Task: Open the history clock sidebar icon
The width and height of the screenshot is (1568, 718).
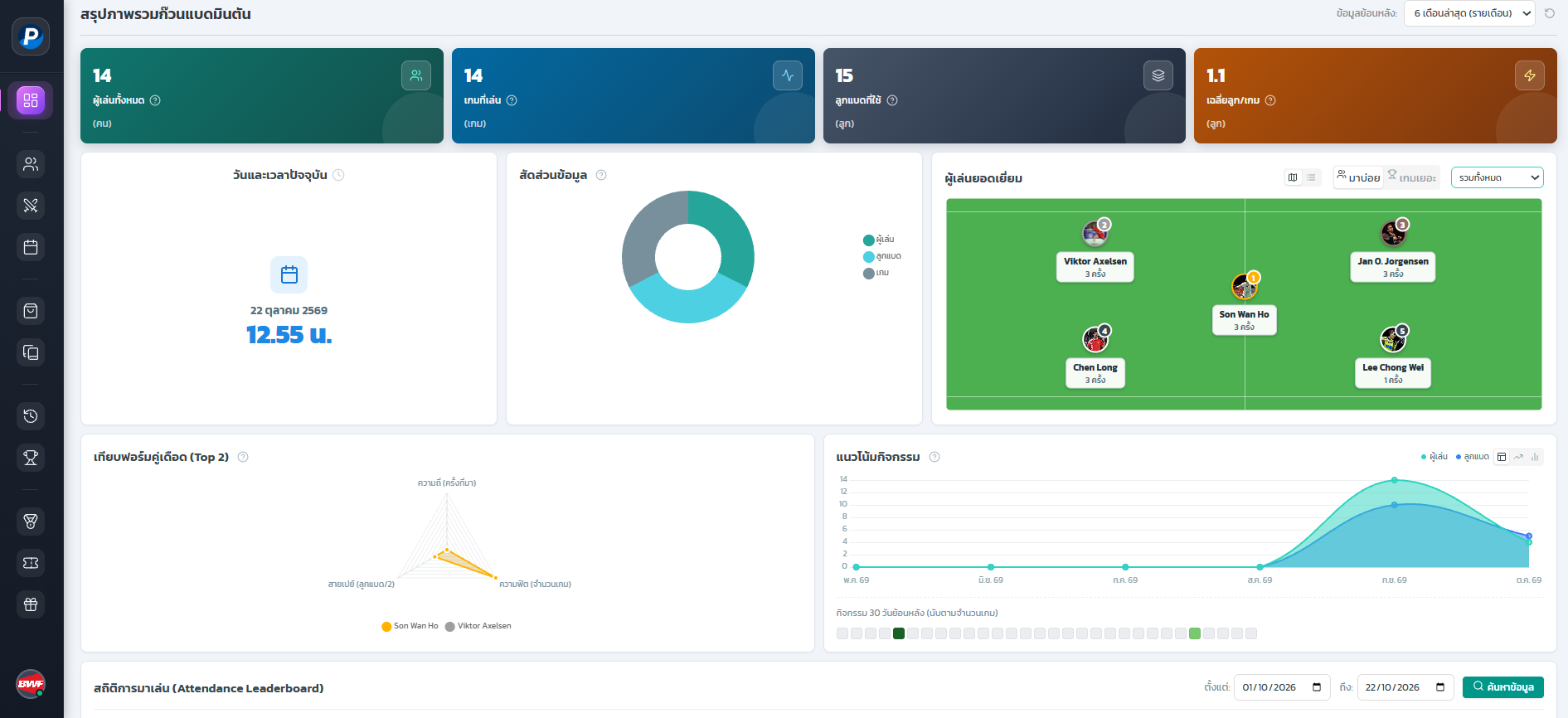Action: coord(31,416)
